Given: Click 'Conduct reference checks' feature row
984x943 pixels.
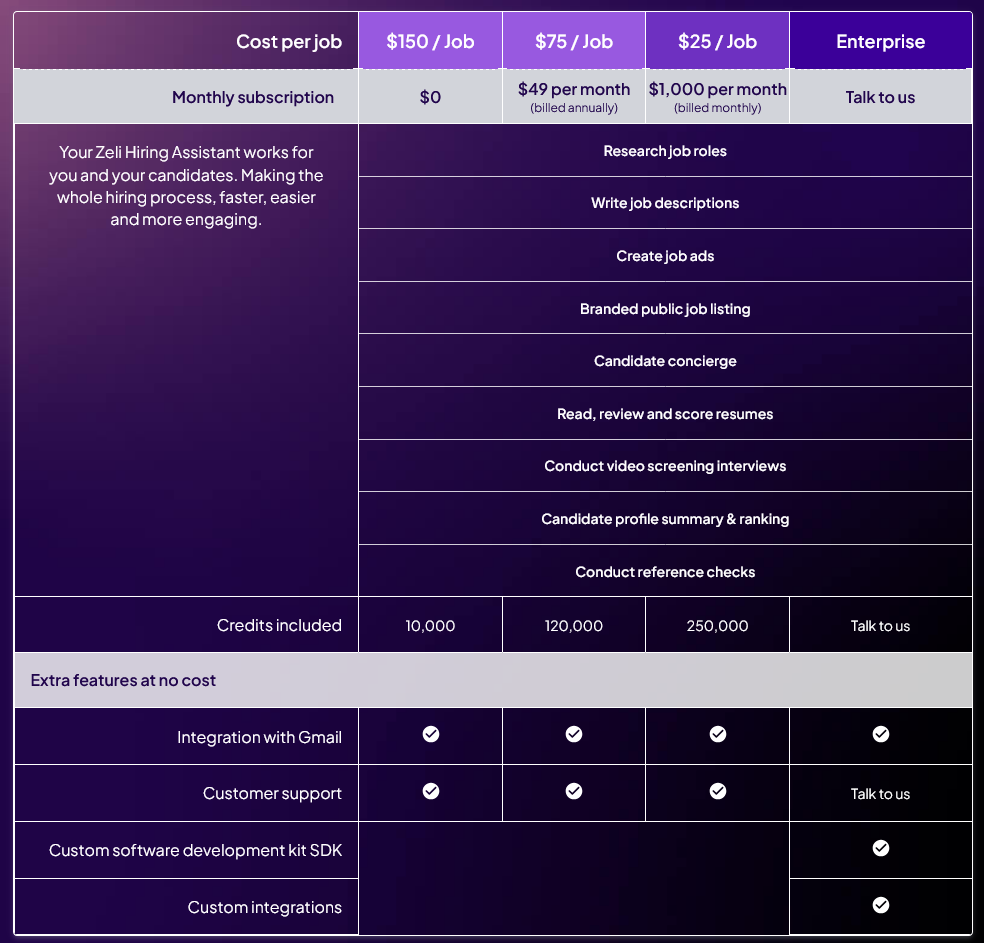Looking at the screenshot, I should coord(665,571).
